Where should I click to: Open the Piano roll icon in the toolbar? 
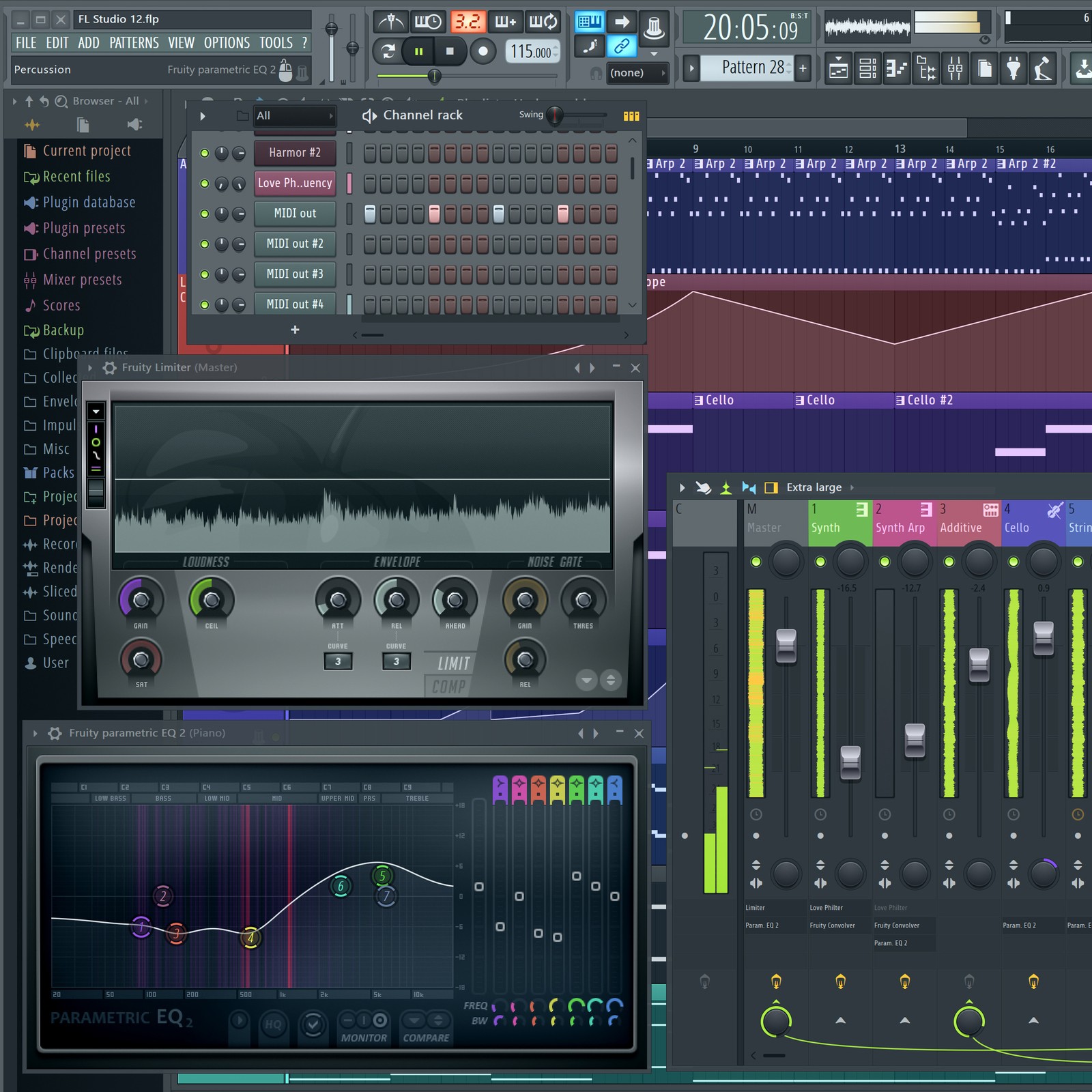pyautogui.click(x=895, y=68)
